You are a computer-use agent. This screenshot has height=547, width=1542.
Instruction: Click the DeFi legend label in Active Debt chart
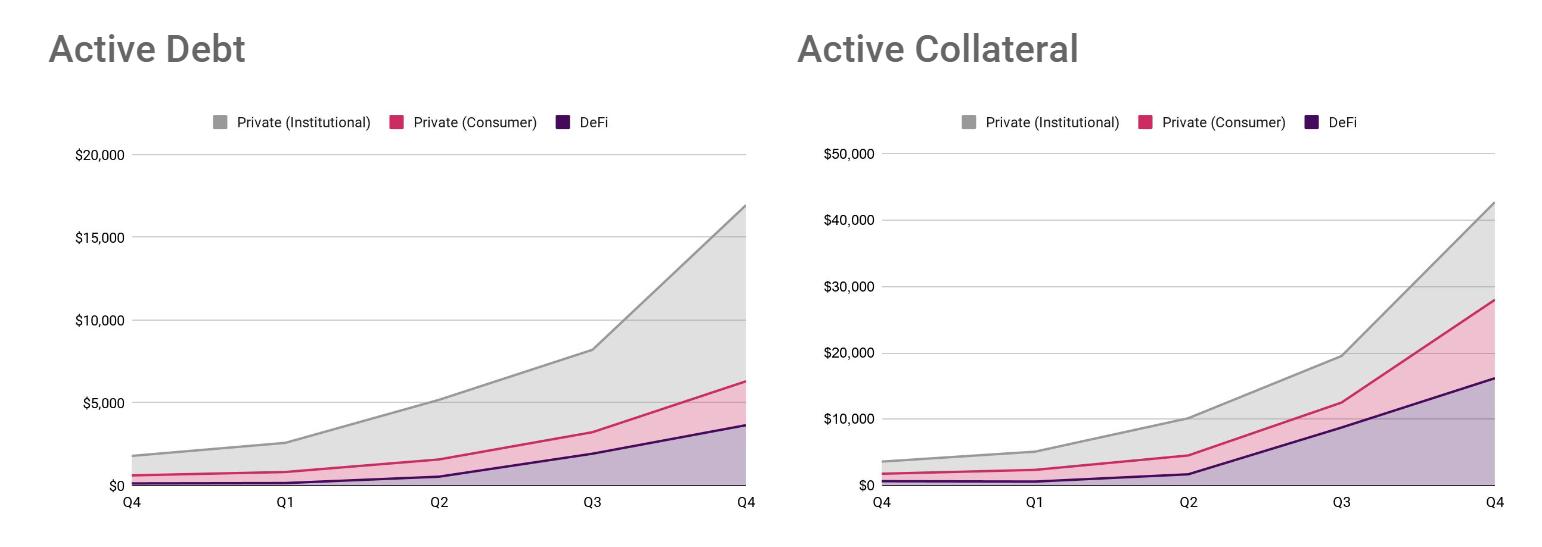point(594,123)
